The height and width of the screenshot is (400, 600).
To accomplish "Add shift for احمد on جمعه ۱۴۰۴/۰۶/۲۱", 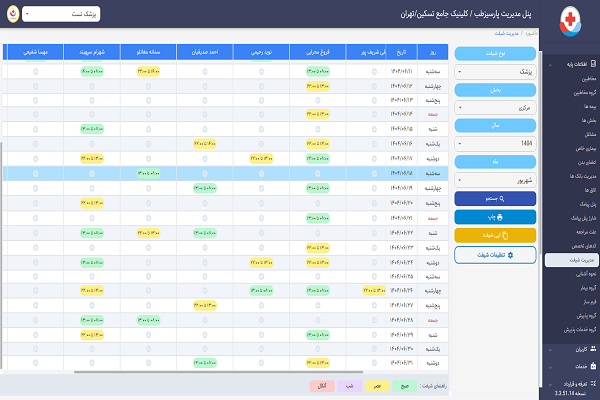I will [205, 218].
